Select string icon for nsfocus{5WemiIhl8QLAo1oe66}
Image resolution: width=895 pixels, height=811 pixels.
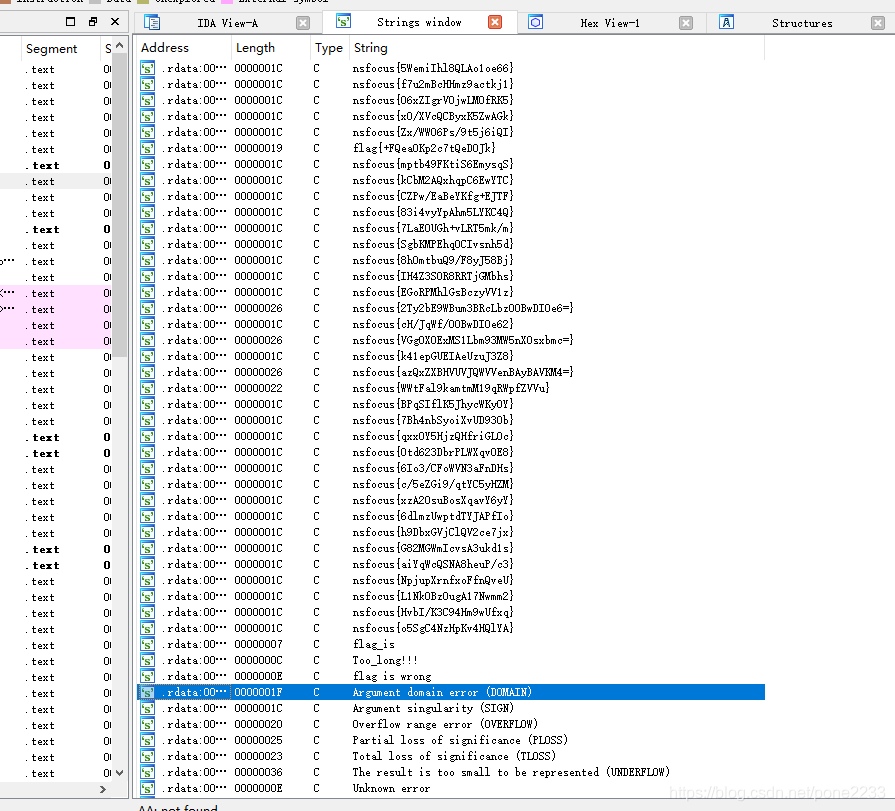pos(147,68)
